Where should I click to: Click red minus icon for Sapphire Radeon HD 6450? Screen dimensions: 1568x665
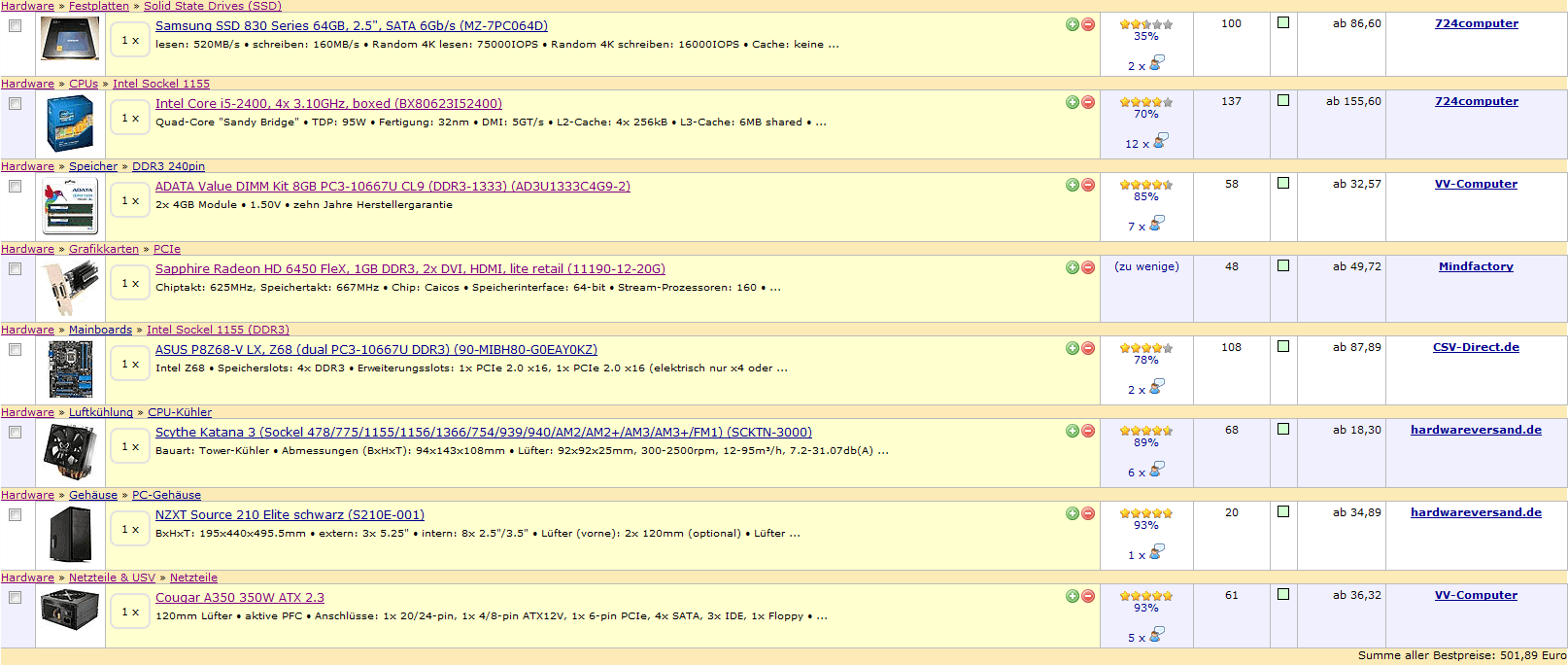[1088, 267]
